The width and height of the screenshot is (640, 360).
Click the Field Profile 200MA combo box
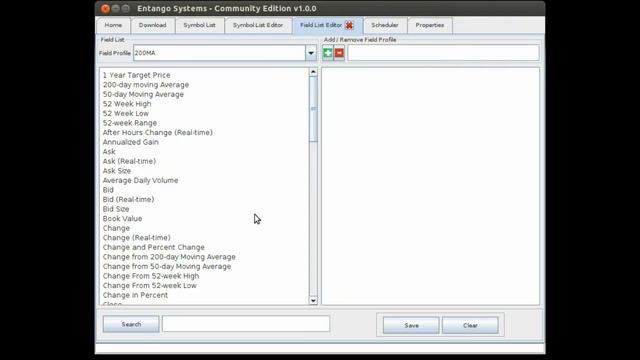225,53
